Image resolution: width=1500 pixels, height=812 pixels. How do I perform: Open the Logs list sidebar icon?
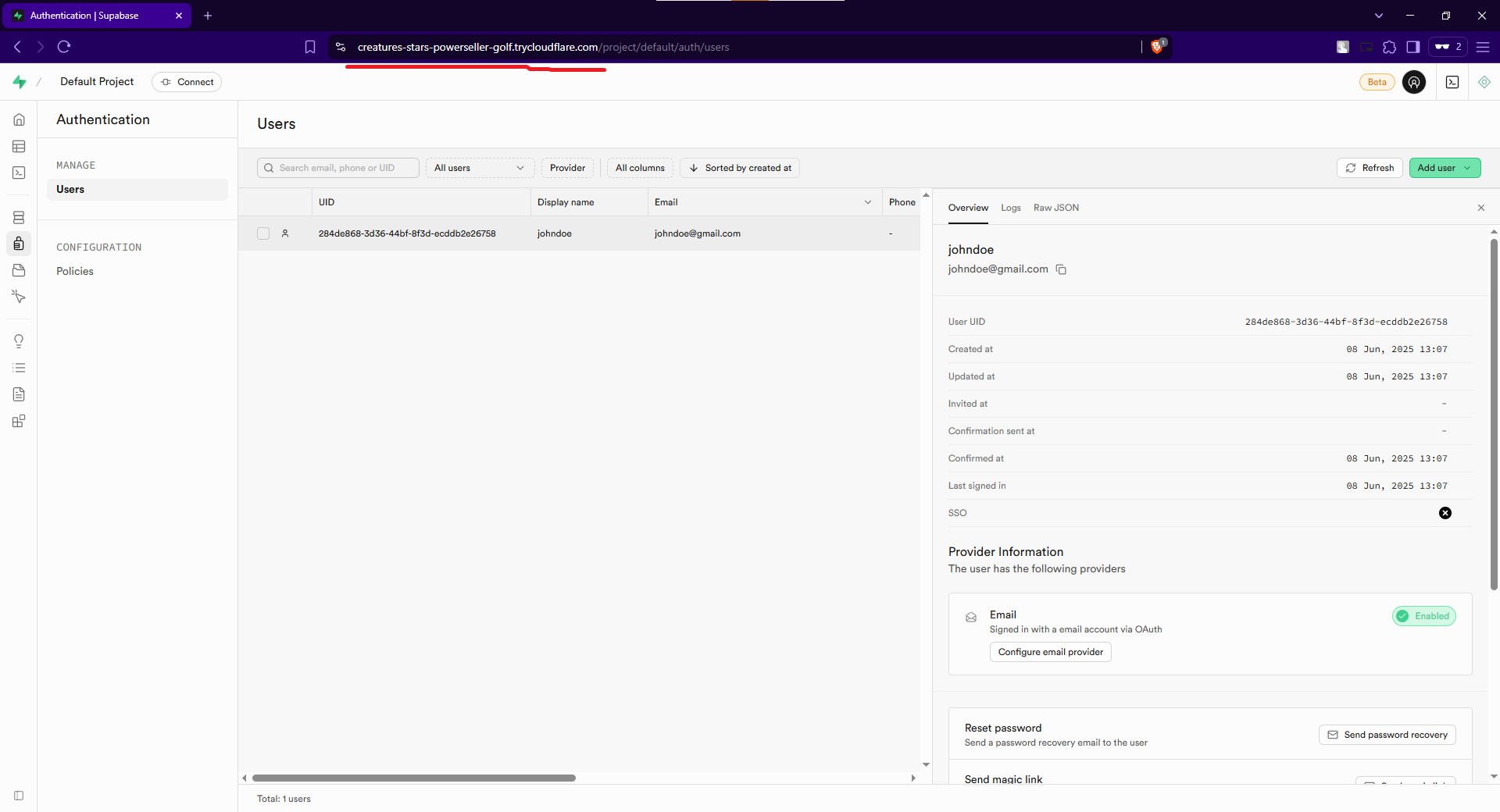click(x=19, y=368)
